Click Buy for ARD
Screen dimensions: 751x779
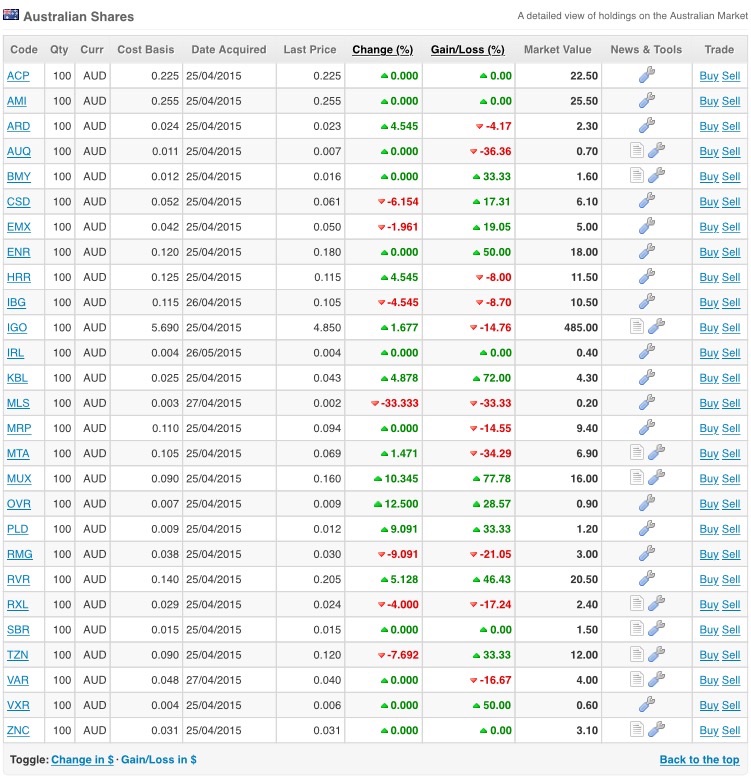(709, 126)
